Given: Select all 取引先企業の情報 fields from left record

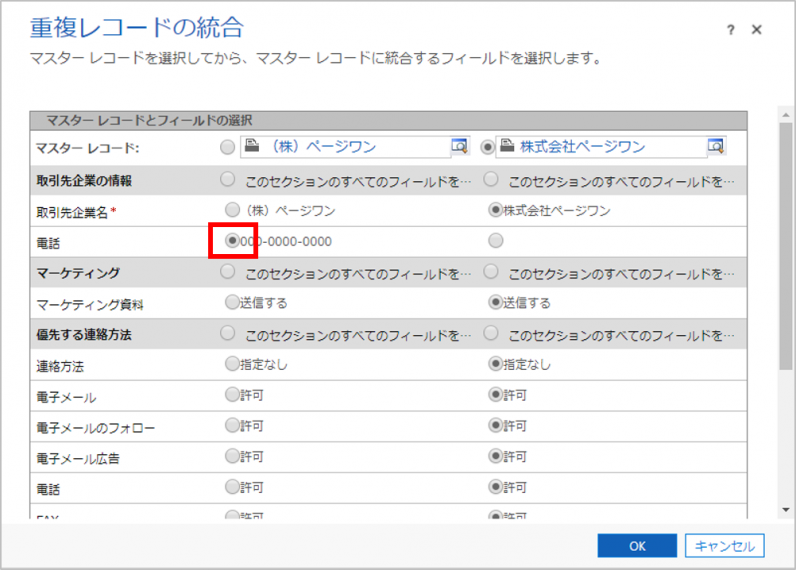Looking at the screenshot, I should tap(228, 180).
